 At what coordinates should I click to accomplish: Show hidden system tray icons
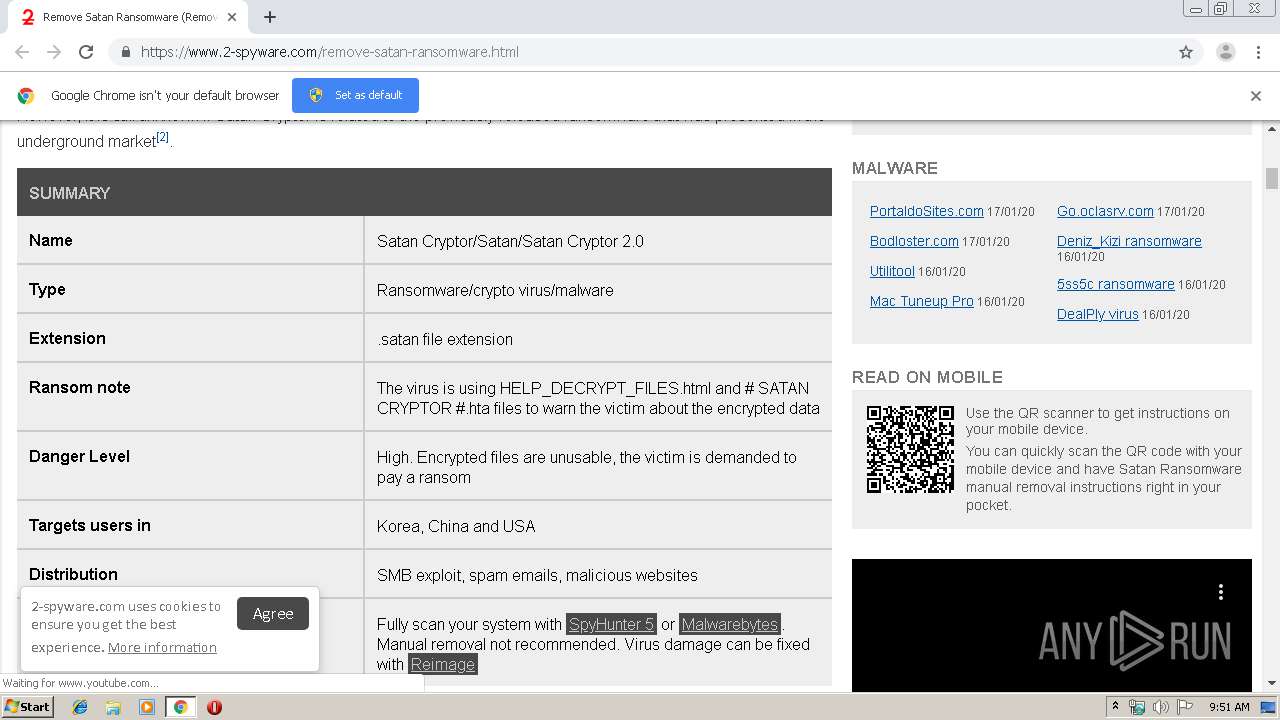(1115, 707)
